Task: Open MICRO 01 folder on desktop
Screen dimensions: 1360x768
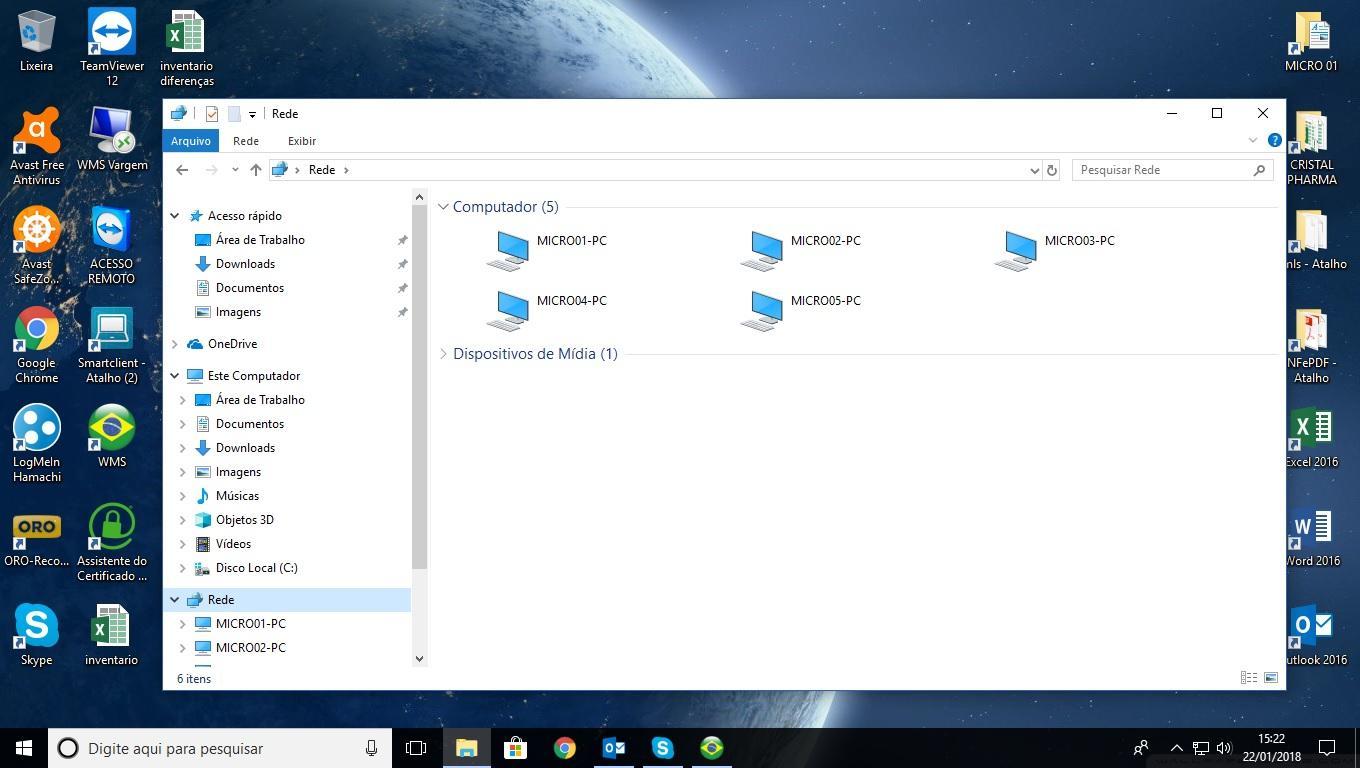Action: 1311,41
